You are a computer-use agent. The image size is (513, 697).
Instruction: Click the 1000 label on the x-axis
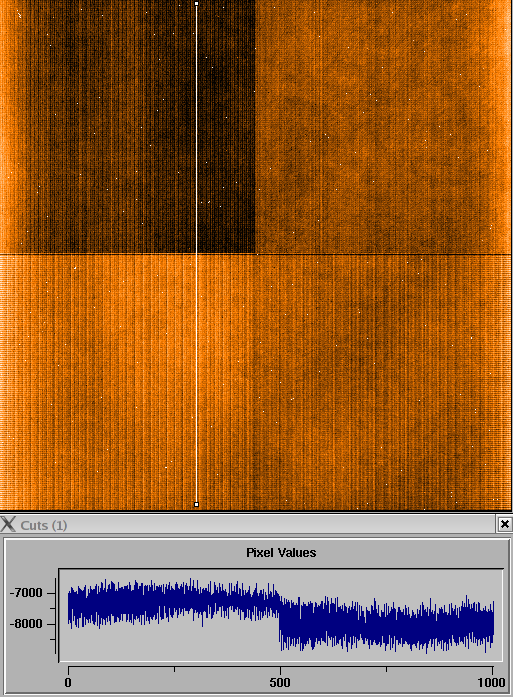click(491, 682)
